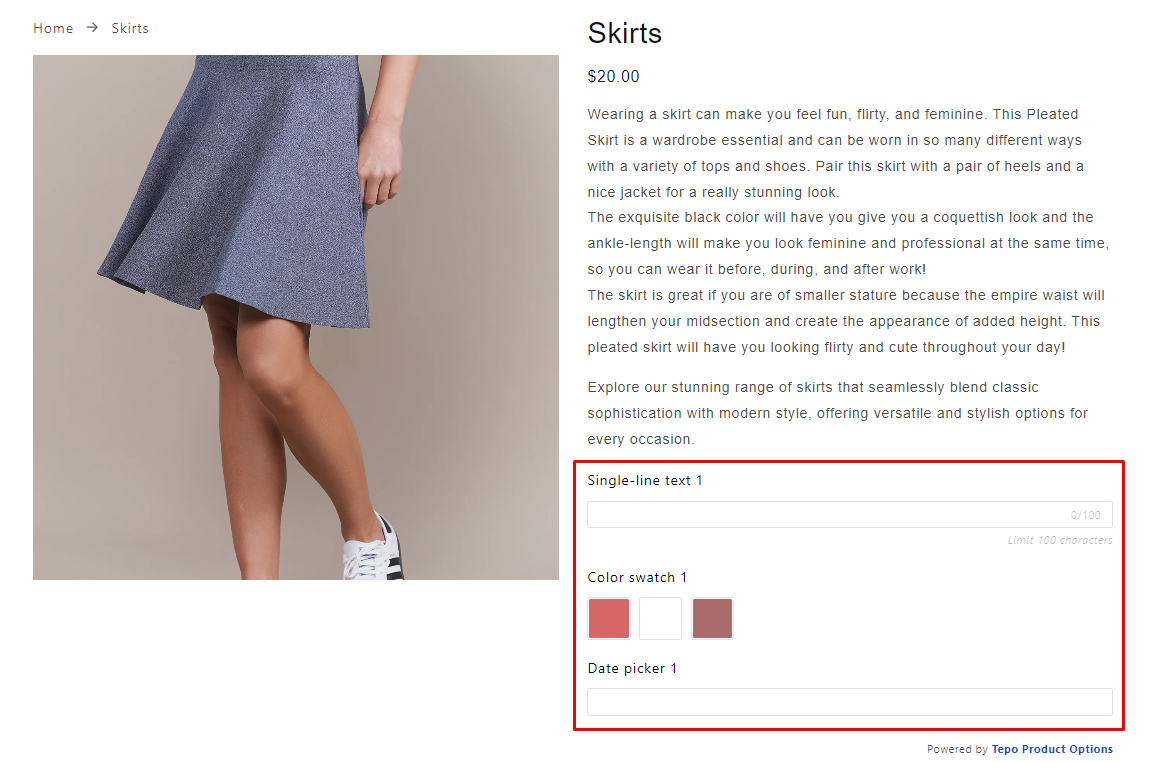The height and width of the screenshot is (763, 1156).
Task: Click the Limit 100 characters hint
Action: point(1060,540)
